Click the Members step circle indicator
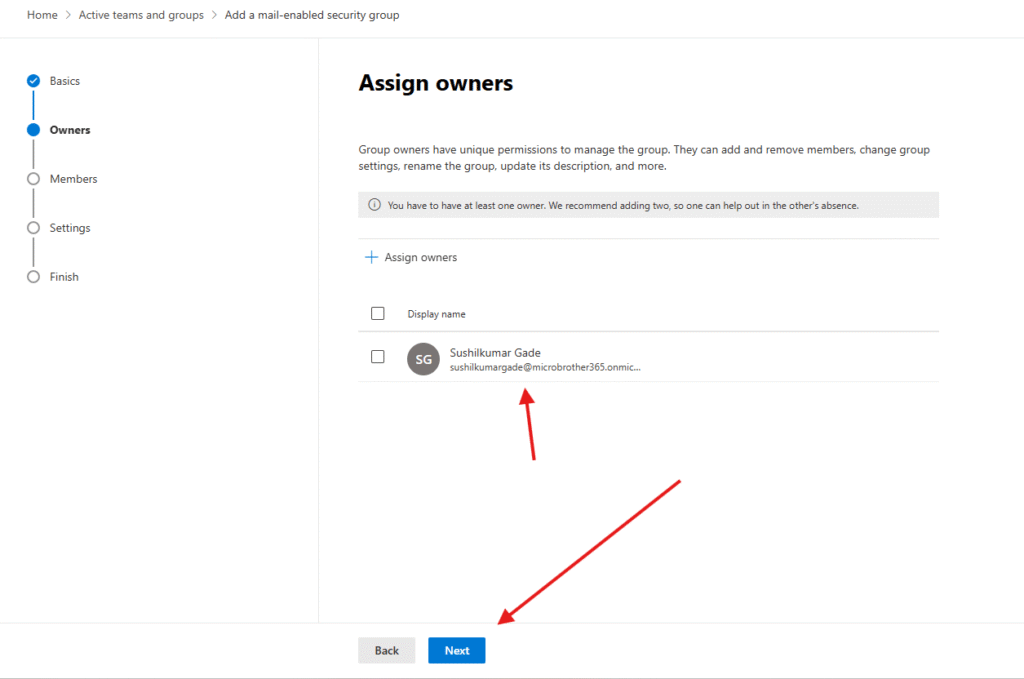The width and height of the screenshot is (1024, 679). click(x=33, y=179)
